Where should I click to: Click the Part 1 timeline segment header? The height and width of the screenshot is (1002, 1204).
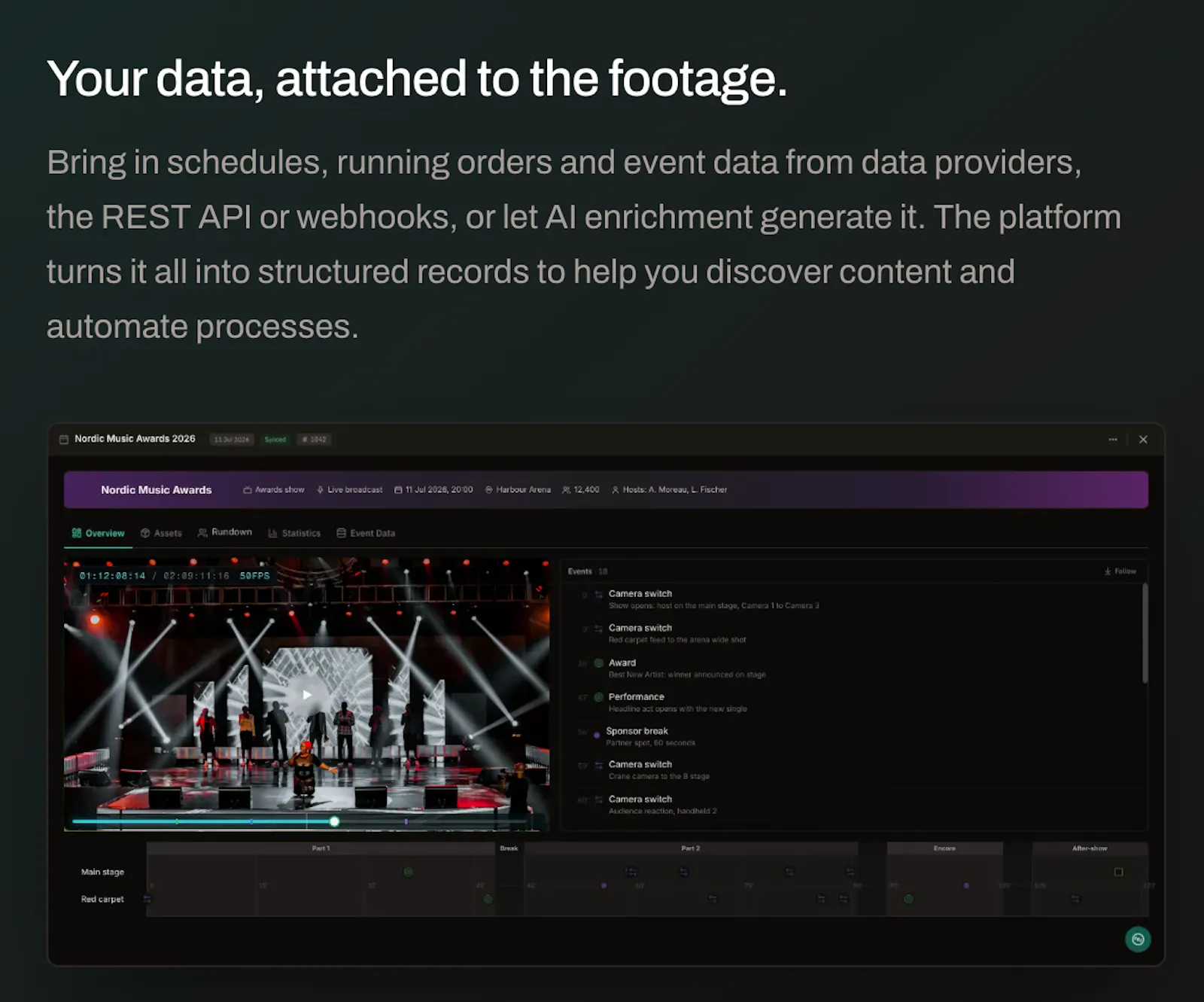(x=321, y=848)
